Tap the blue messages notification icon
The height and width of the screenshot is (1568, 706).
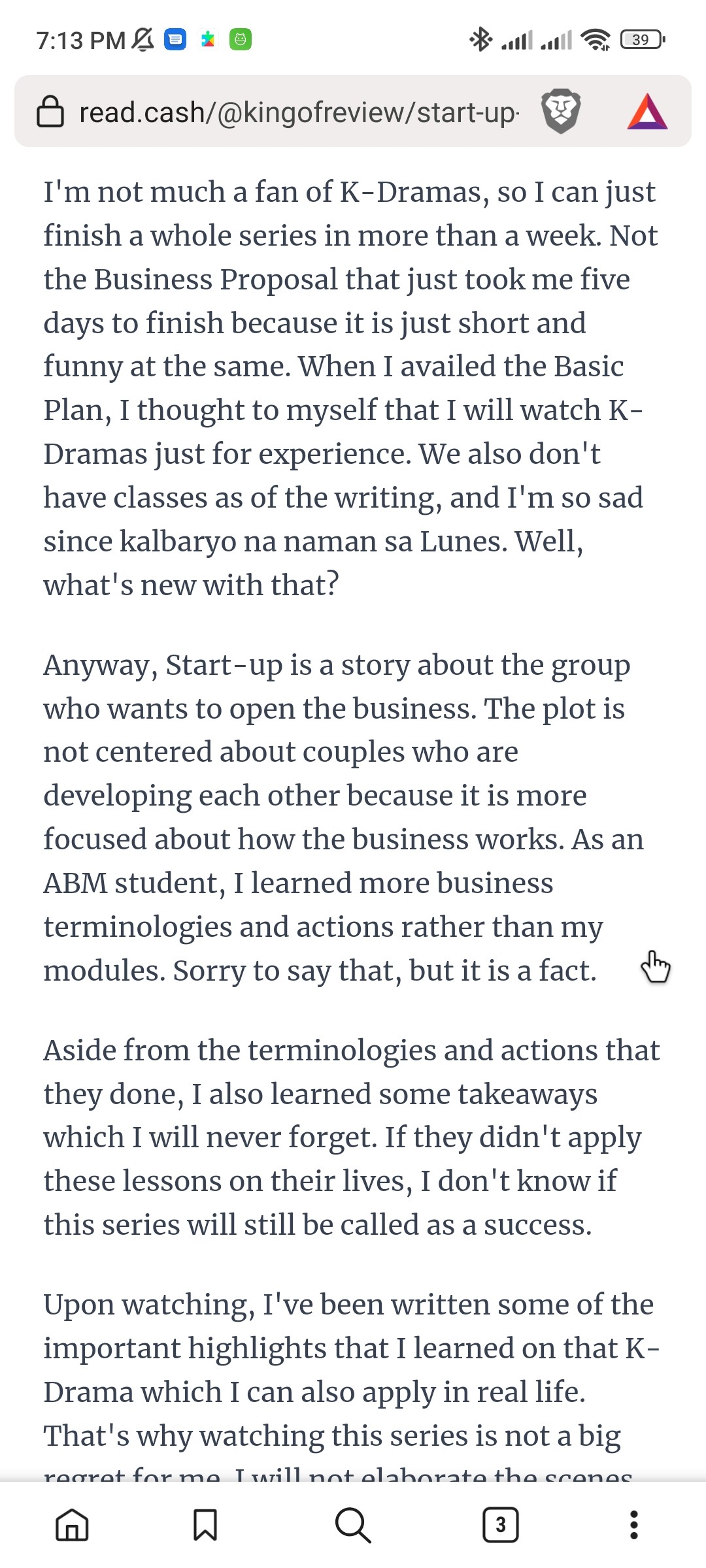(175, 40)
